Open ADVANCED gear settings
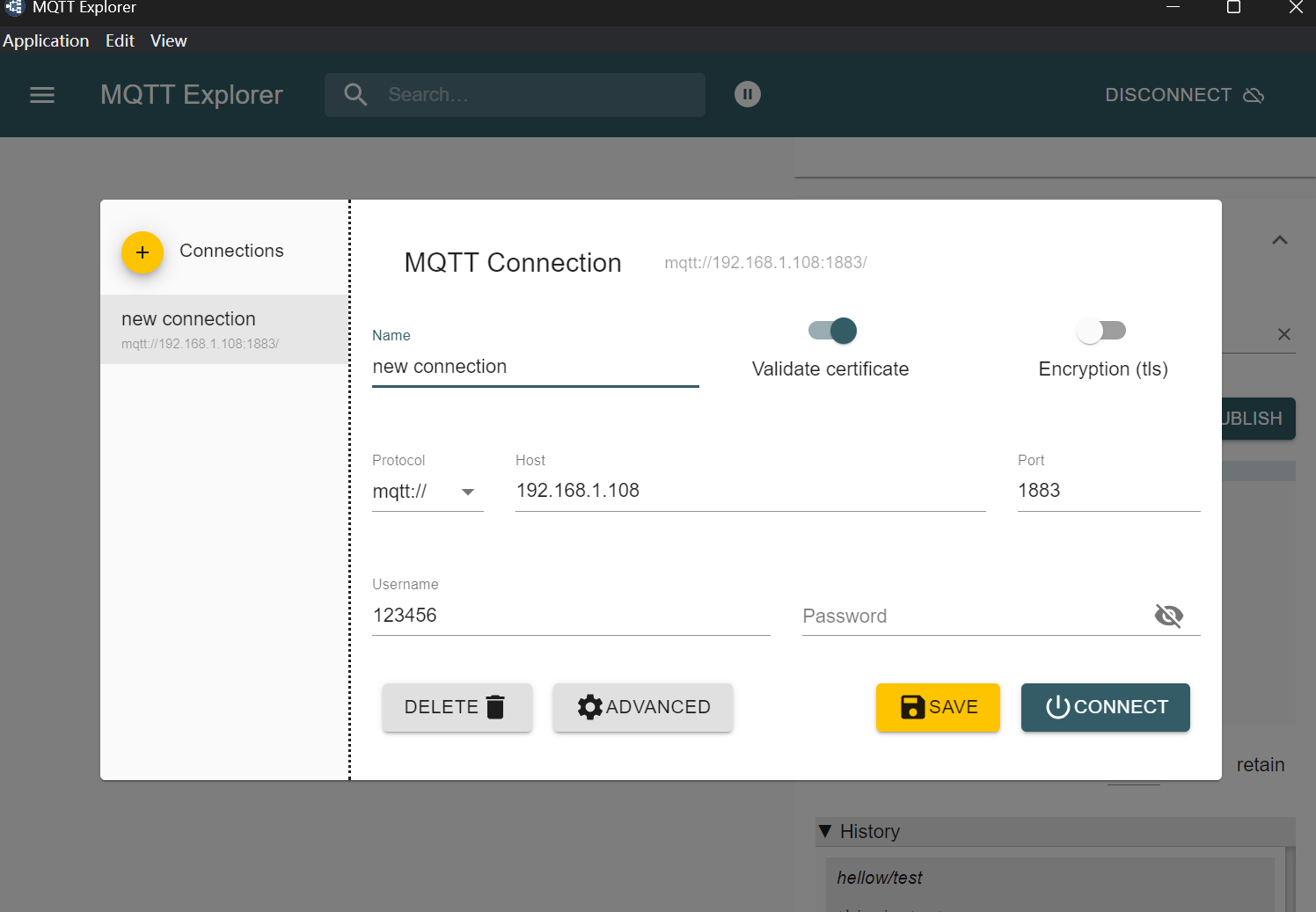Screen dimensions: 1316x912 643,707
